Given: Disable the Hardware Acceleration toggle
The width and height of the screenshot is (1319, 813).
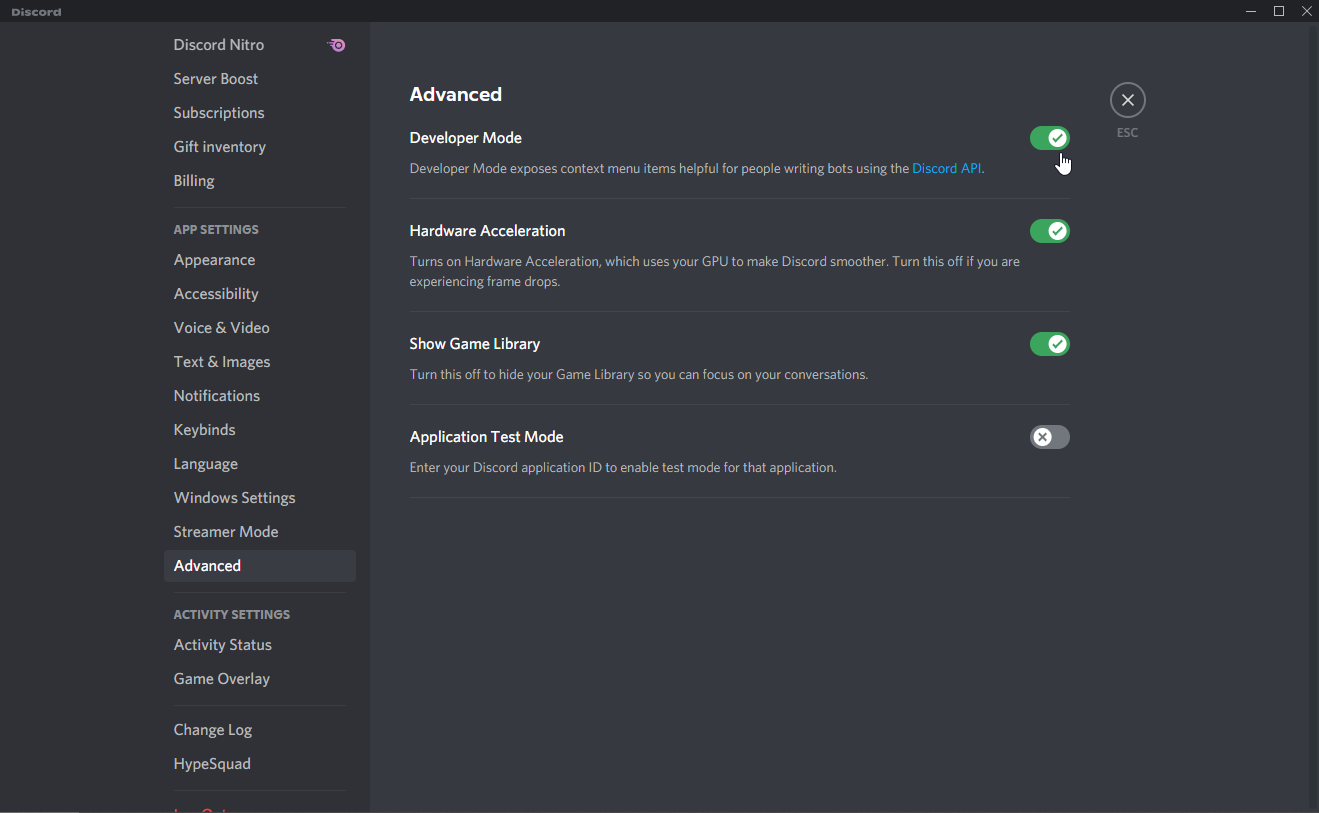Looking at the screenshot, I should click(x=1049, y=231).
